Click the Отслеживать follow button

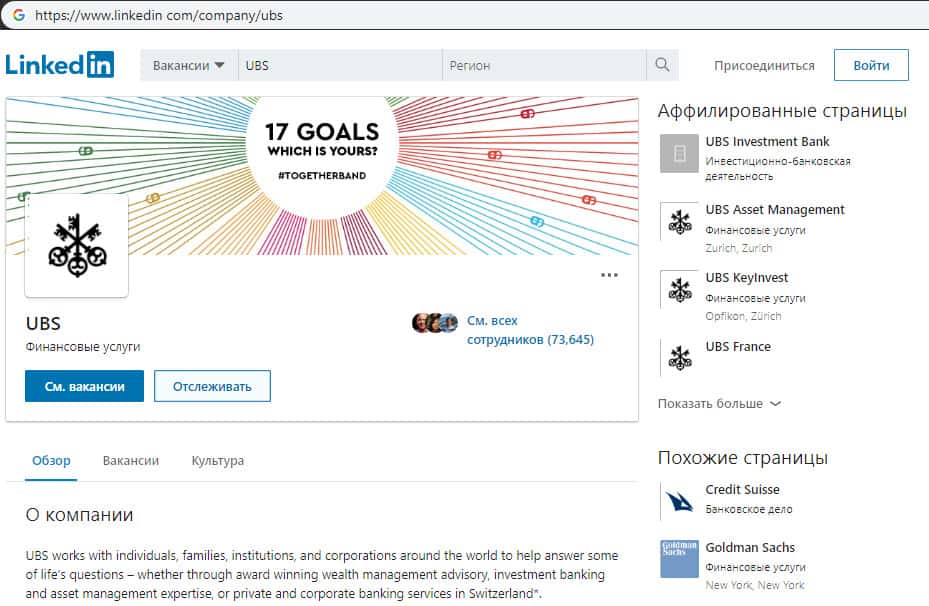(212, 386)
